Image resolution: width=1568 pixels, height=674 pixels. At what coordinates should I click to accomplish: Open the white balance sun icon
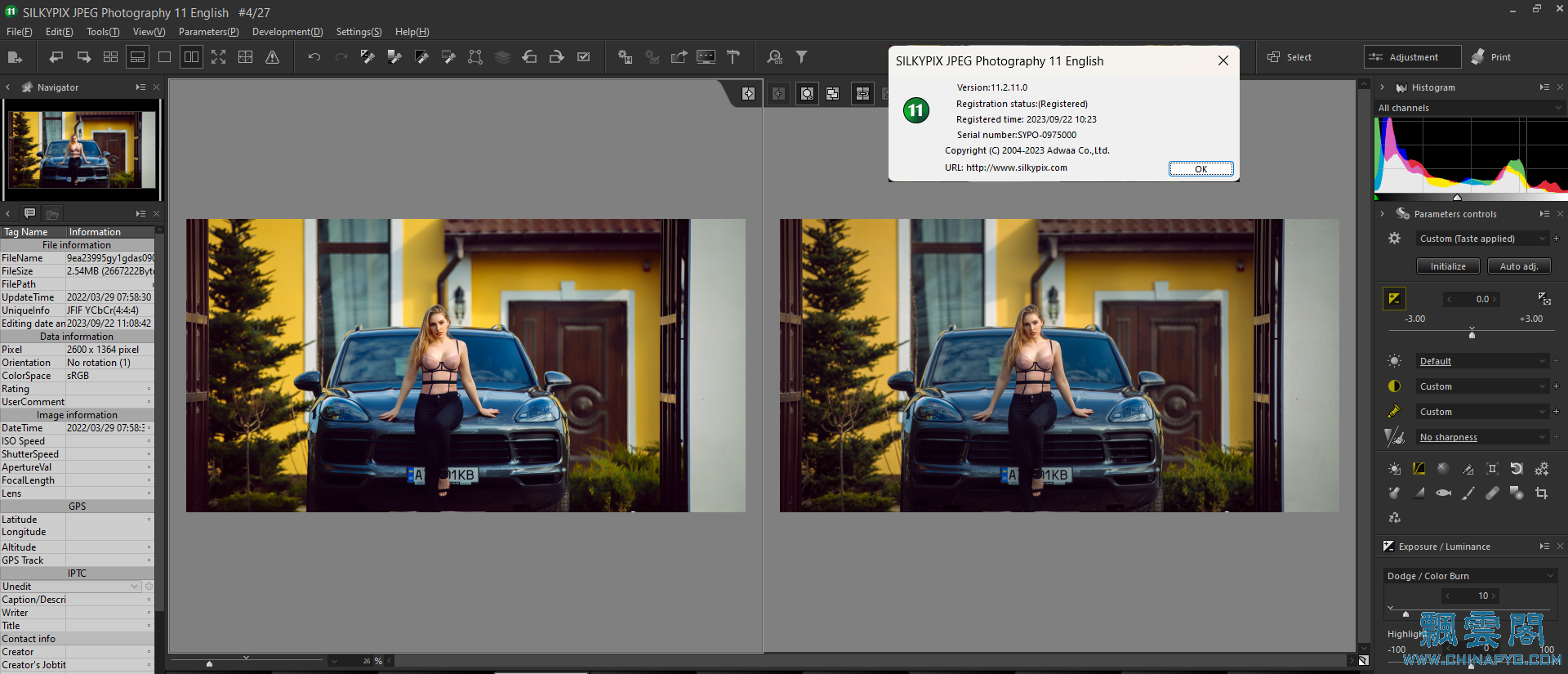click(x=1394, y=361)
